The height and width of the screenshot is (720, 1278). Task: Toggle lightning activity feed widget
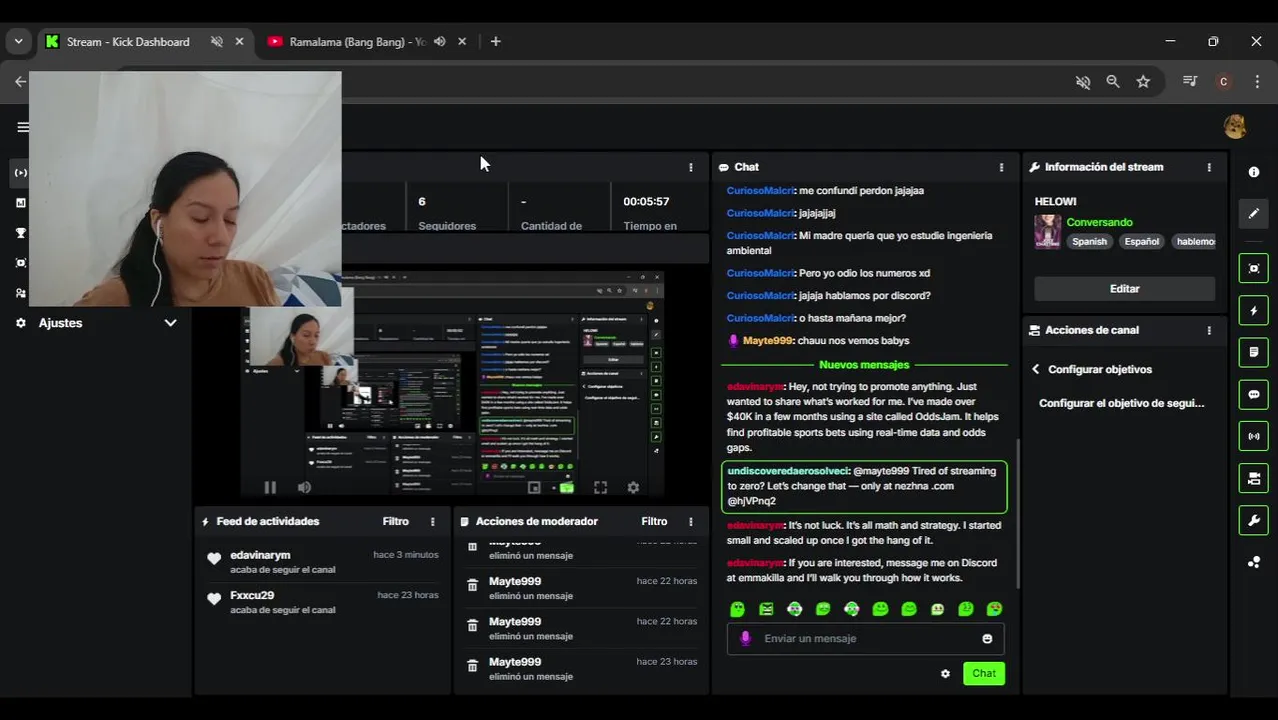pos(1254,310)
